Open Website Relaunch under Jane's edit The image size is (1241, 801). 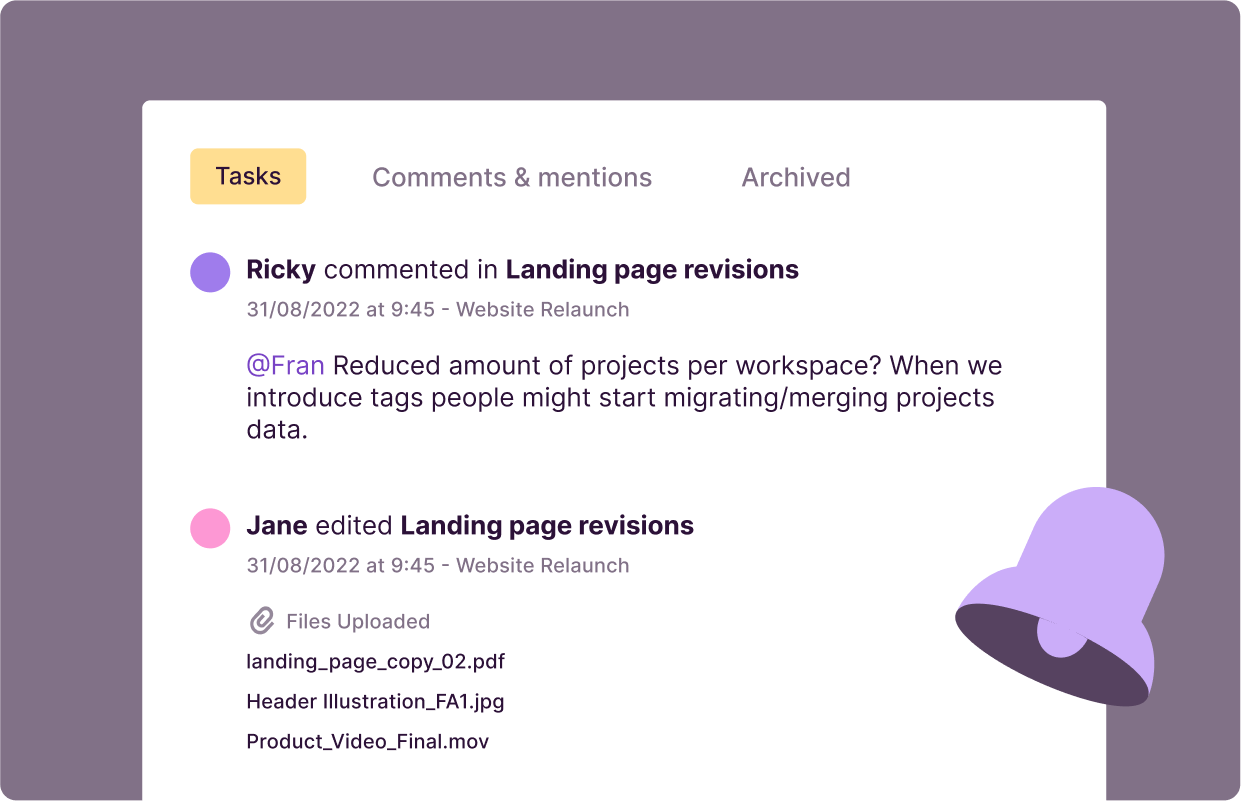[x=543, y=565]
